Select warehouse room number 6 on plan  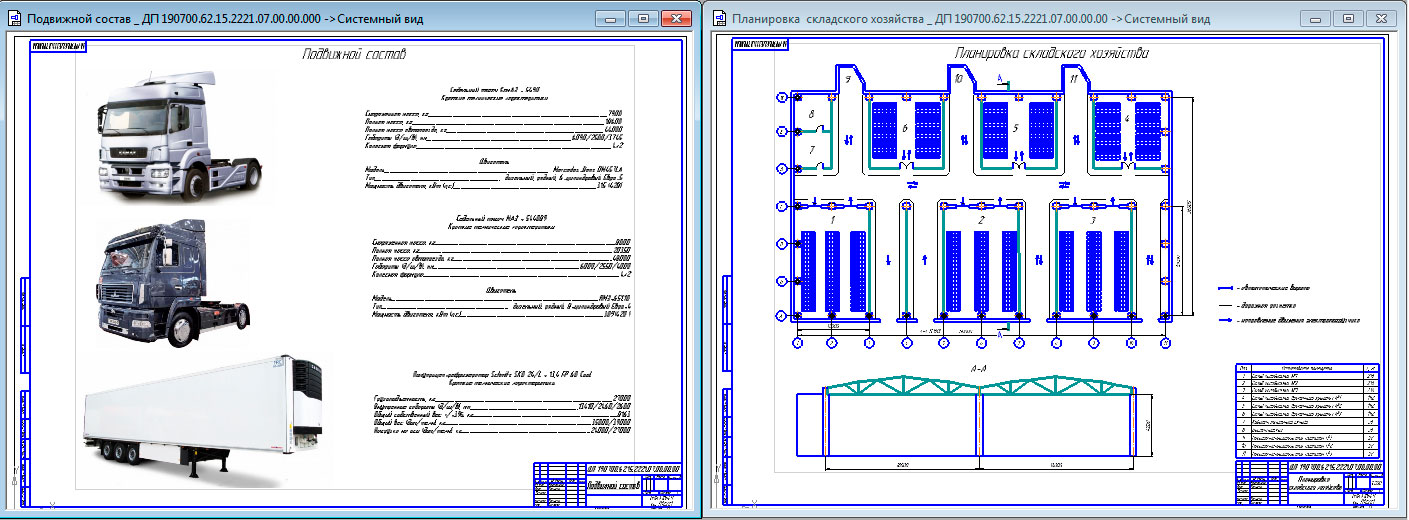pyautogui.click(x=904, y=127)
